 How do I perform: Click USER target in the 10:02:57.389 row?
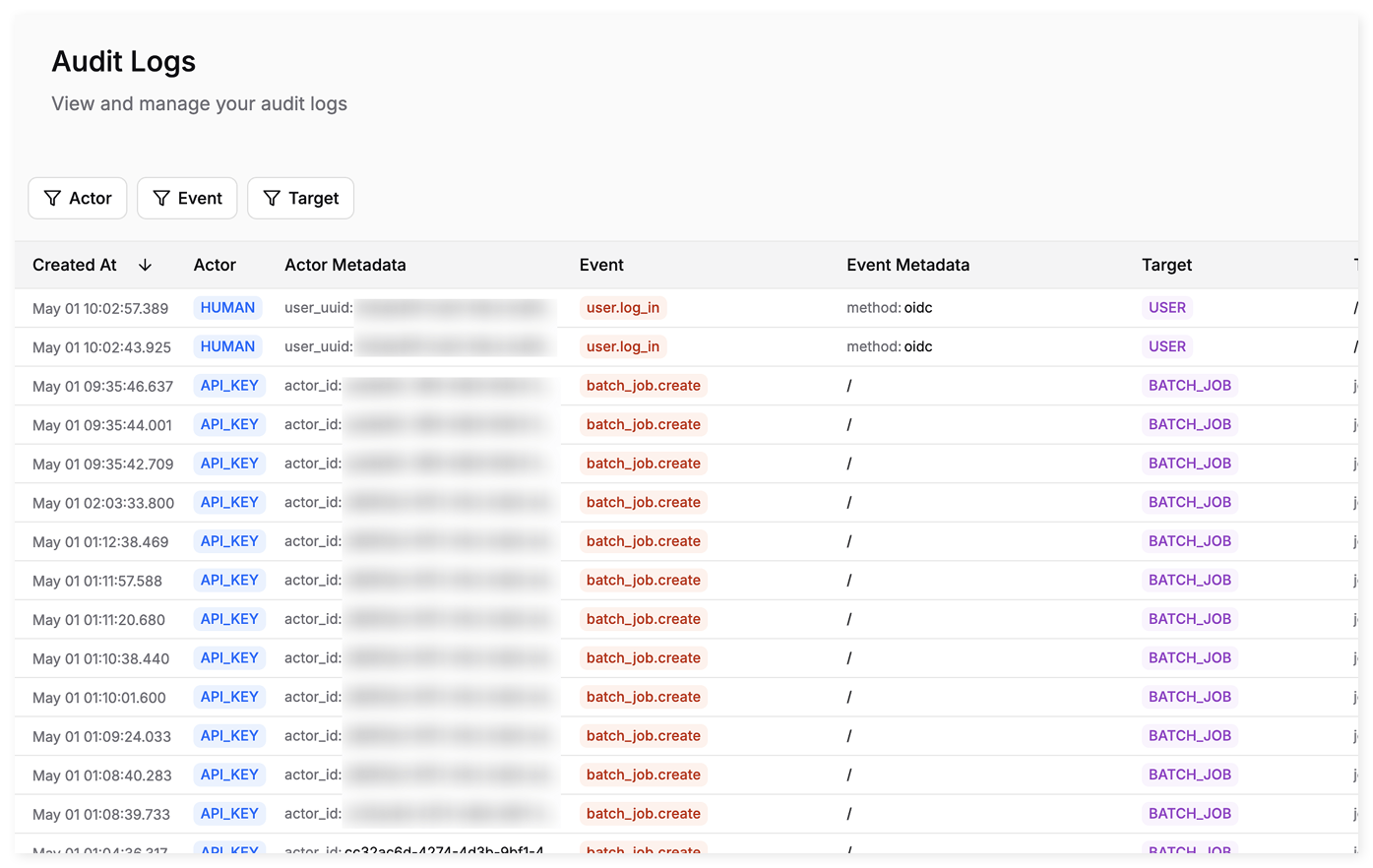tap(1167, 308)
